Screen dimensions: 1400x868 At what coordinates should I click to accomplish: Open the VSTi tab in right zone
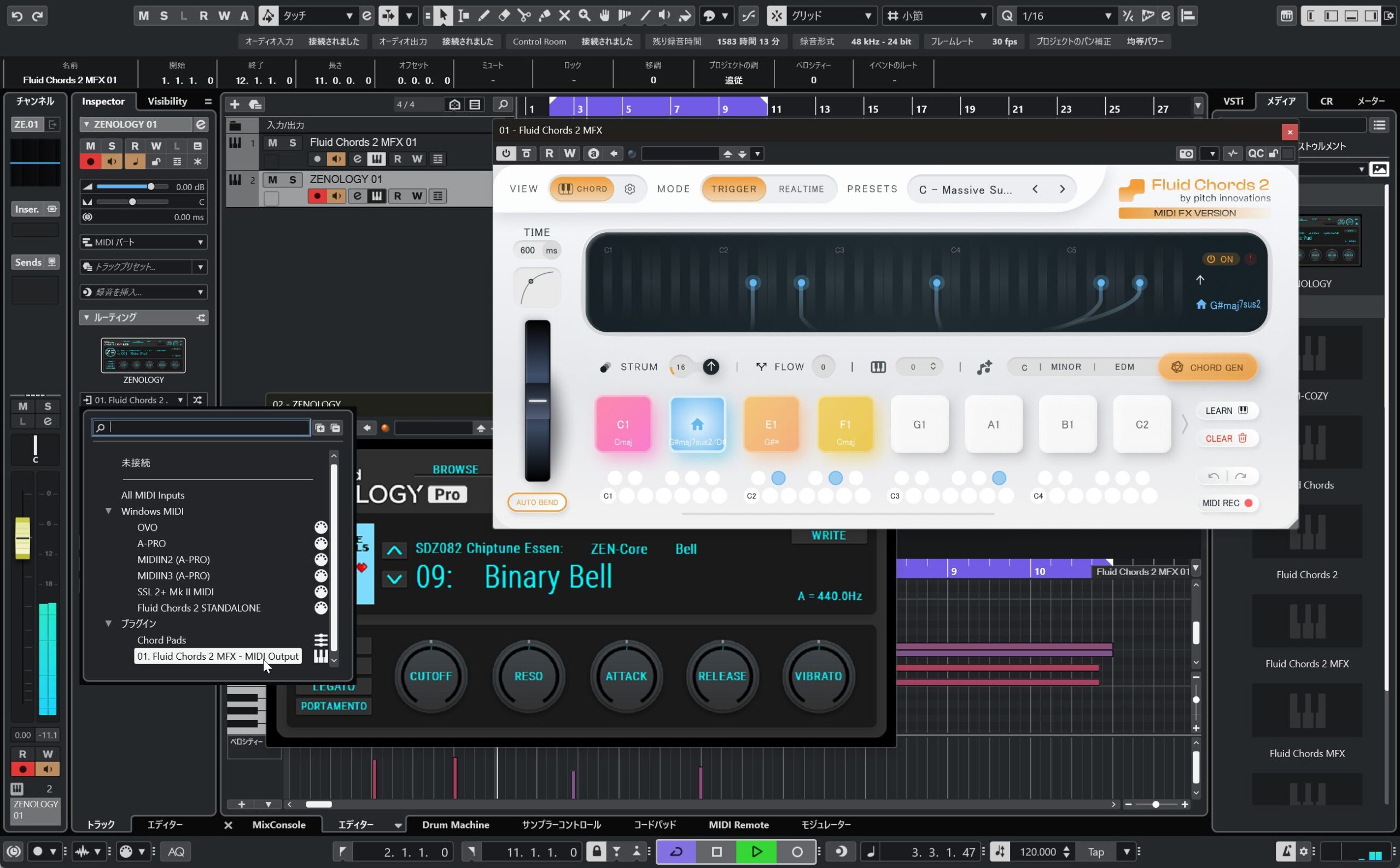(1233, 101)
